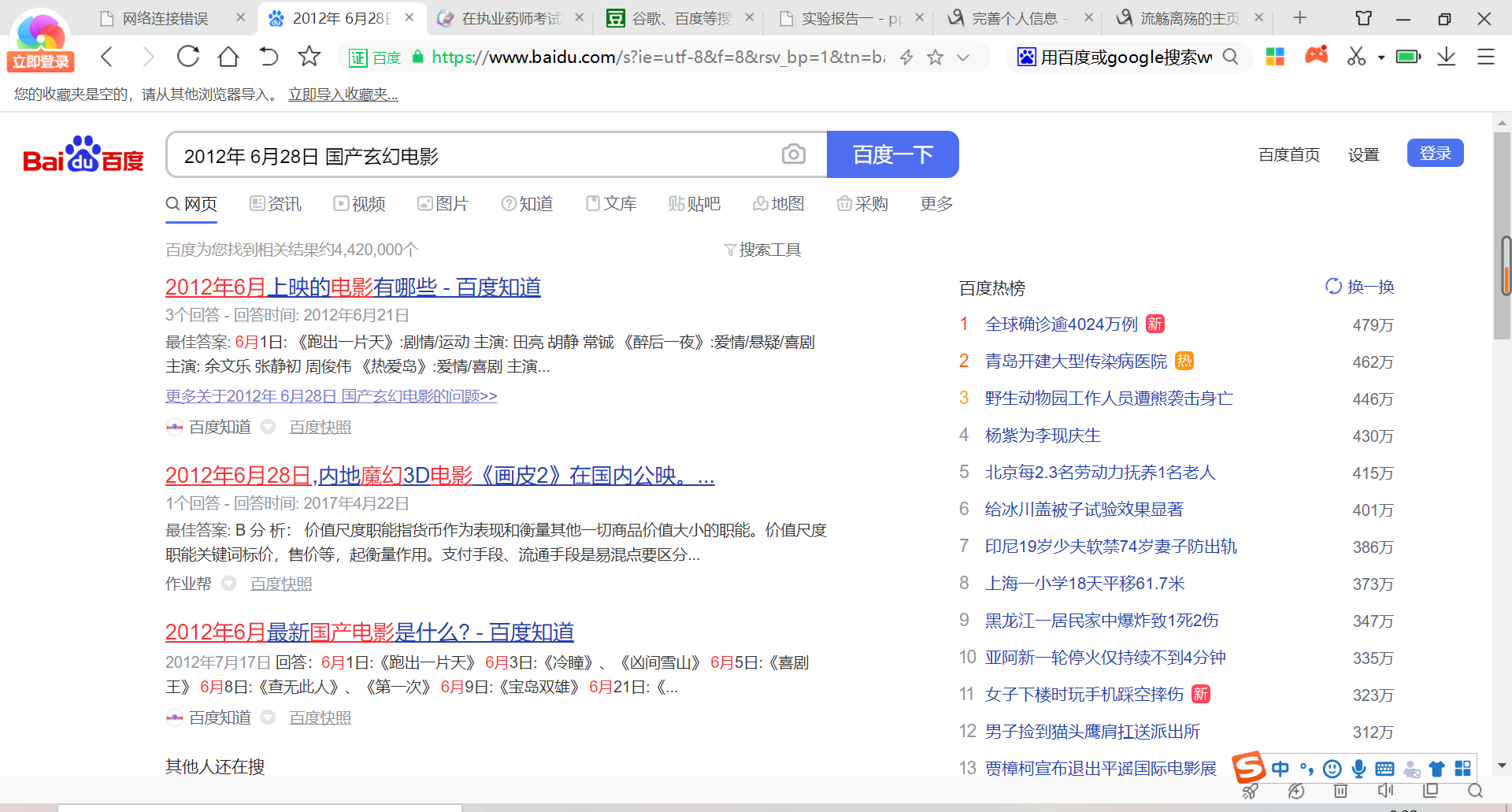
Task: Select the 贴吧 search category
Action: (695, 204)
